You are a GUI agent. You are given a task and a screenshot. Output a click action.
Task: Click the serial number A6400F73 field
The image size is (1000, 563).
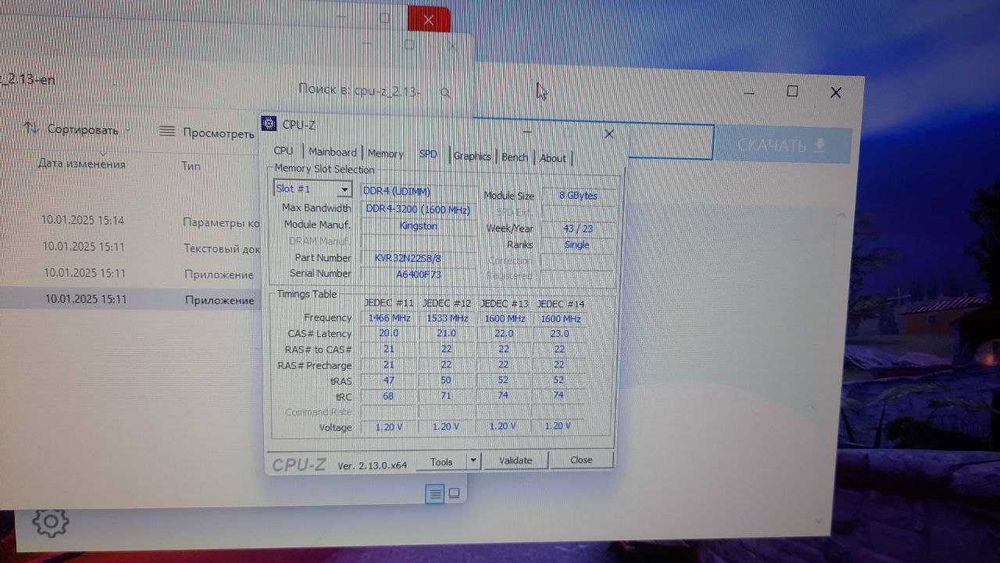(x=418, y=275)
